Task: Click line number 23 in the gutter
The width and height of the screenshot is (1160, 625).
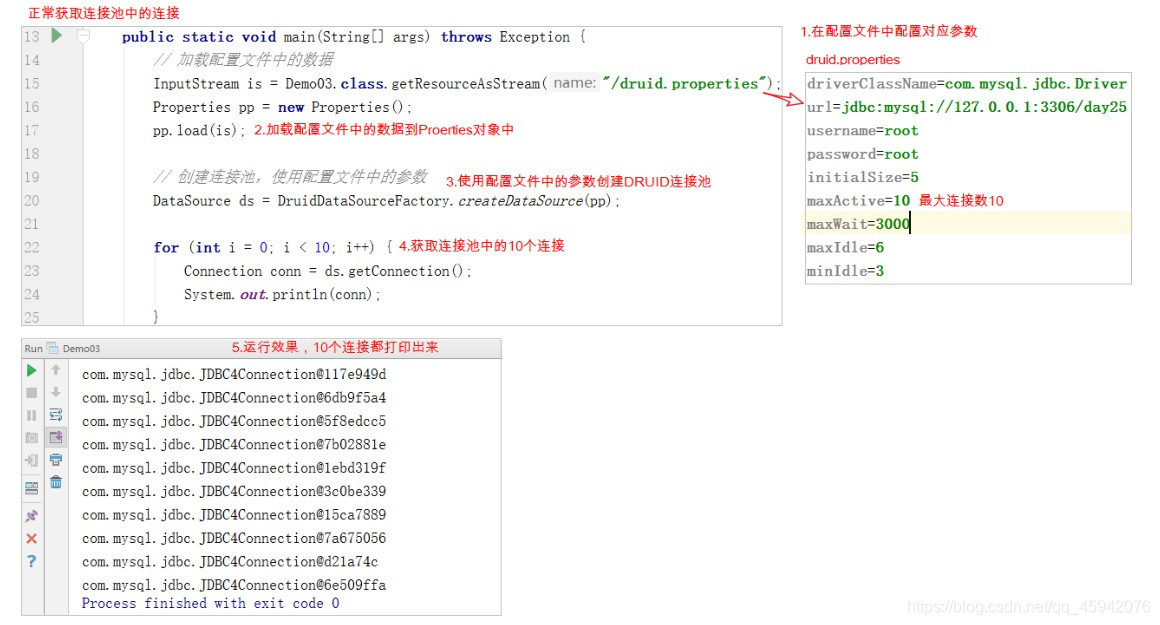Action: (31, 271)
